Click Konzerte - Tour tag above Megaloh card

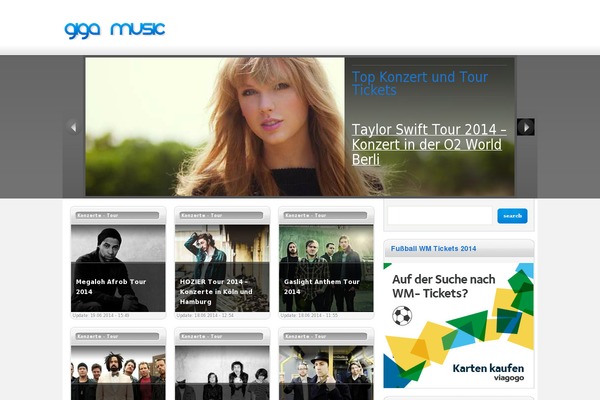pyautogui.click(x=117, y=216)
